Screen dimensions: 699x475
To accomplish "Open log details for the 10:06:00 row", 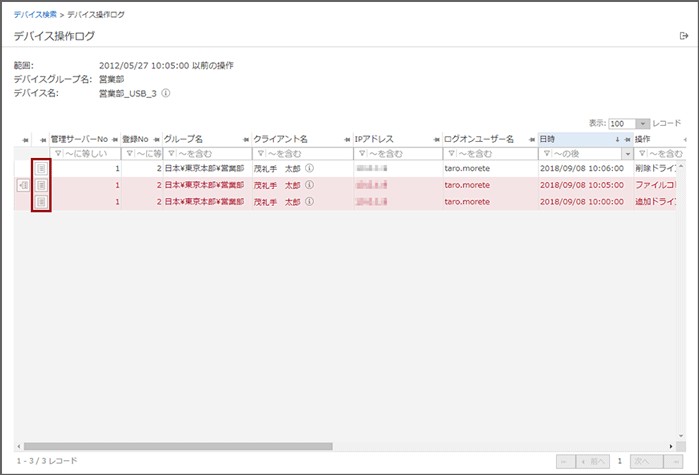I will [x=41, y=169].
